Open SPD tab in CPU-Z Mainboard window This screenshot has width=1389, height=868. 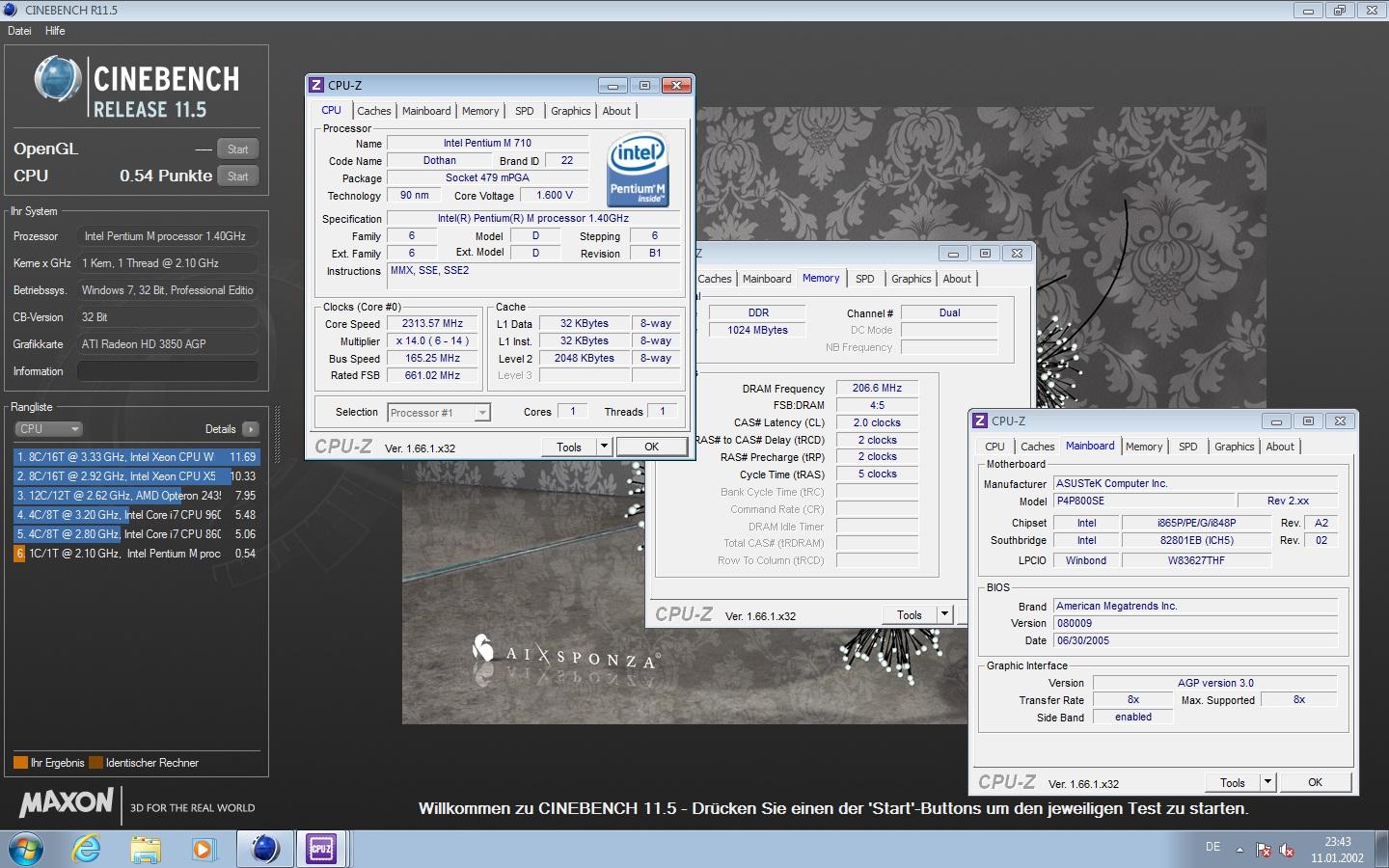point(1188,447)
